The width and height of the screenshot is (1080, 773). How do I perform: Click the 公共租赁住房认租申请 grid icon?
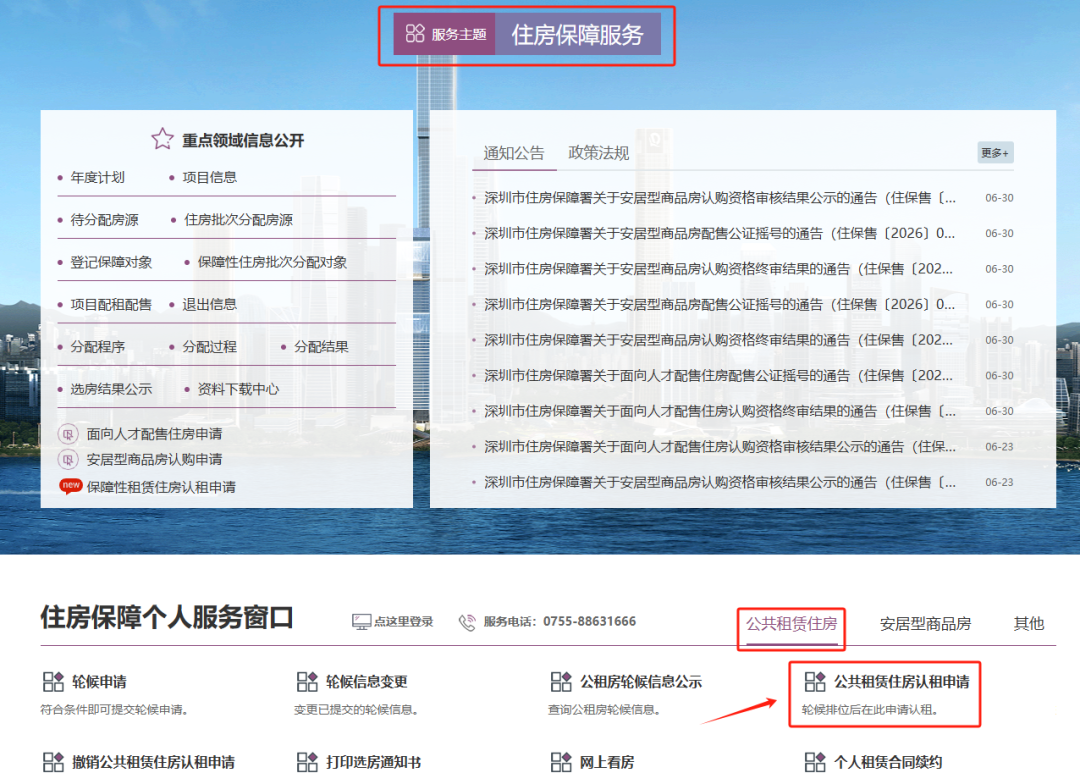coord(816,682)
